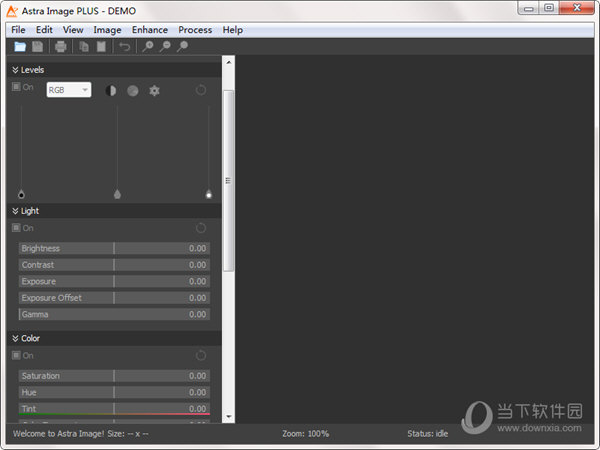Click the Print icon in toolbar

[x=60, y=47]
